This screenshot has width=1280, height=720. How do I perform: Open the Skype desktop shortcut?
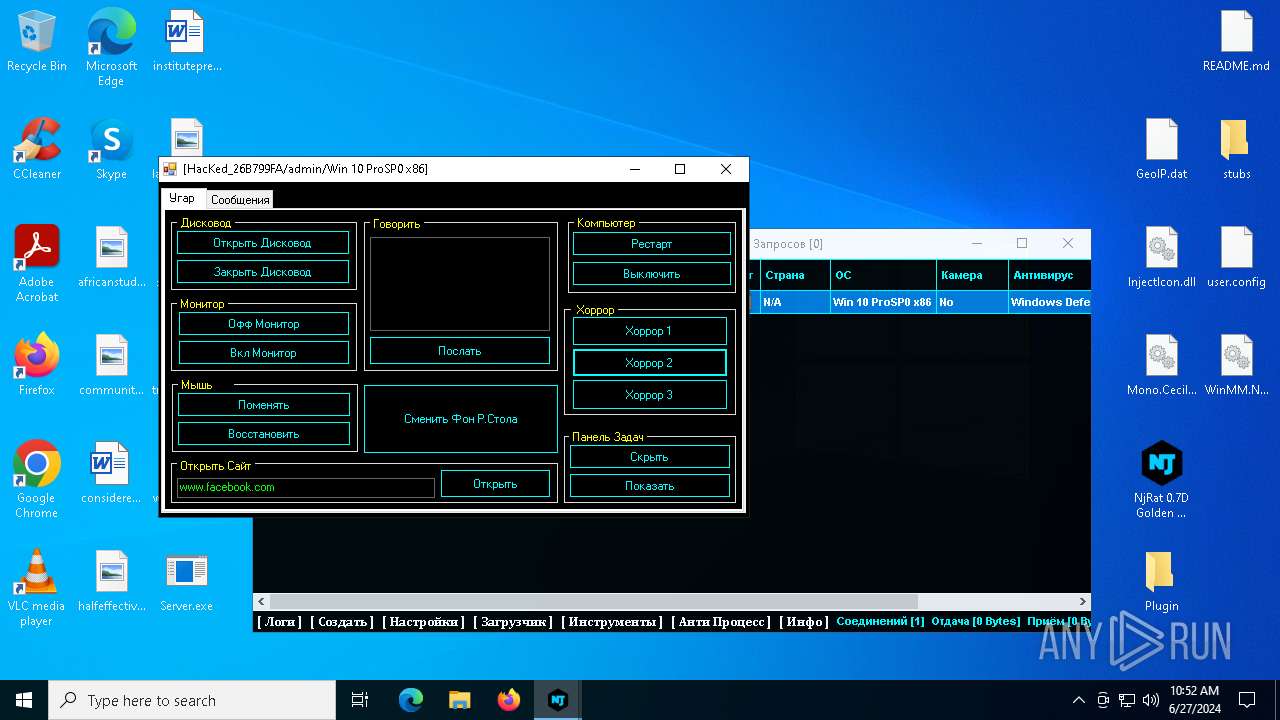(x=111, y=149)
